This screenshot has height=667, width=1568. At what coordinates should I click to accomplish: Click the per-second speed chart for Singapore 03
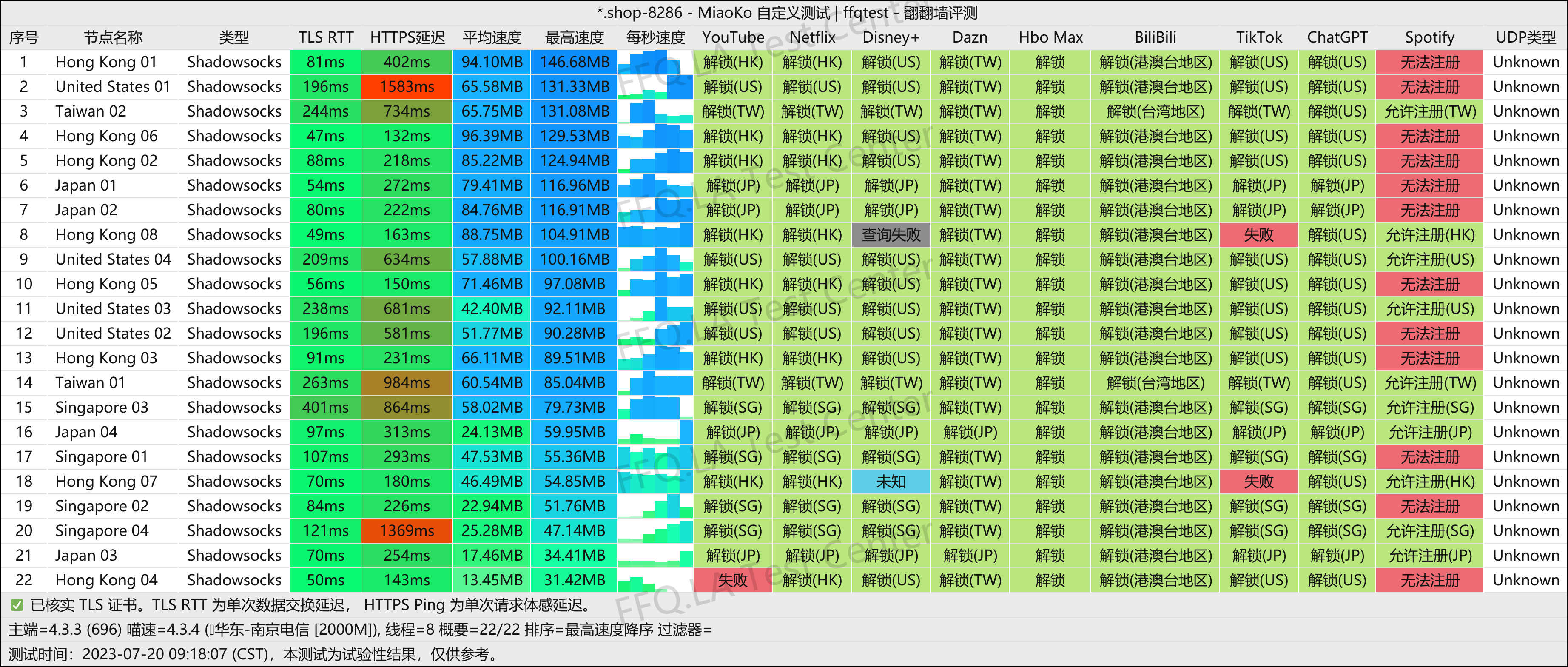[x=655, y=407]
